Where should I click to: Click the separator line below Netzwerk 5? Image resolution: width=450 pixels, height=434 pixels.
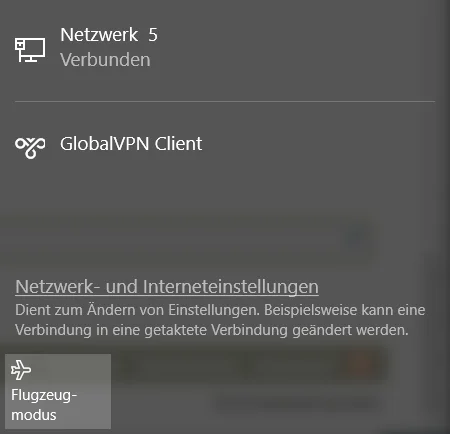(x=225, y=101)
